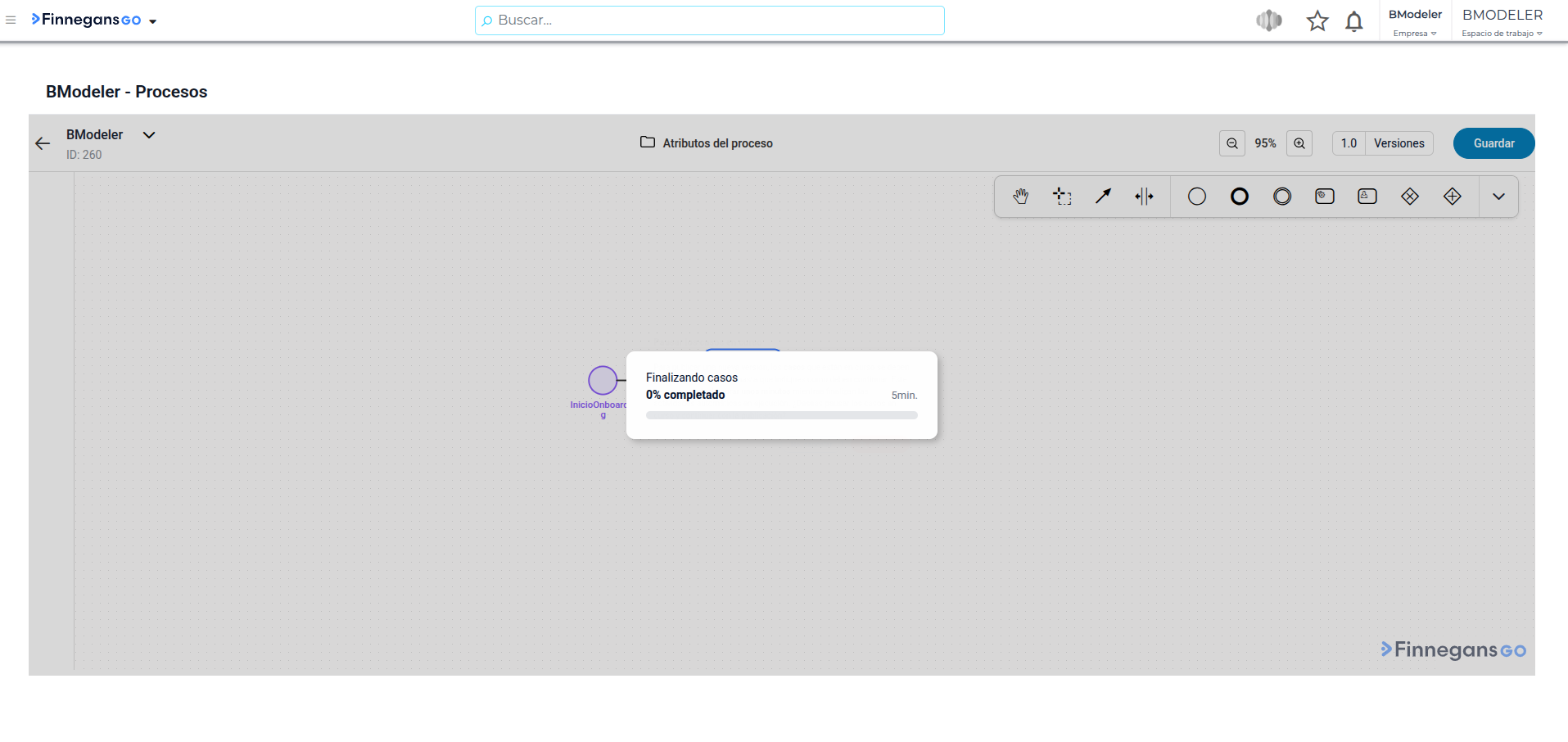Image resolution: width=1568 pixels, height=742 pixels.
Task: Activate the space tool
Action: pyautogui.click(x=1145, y=197)
